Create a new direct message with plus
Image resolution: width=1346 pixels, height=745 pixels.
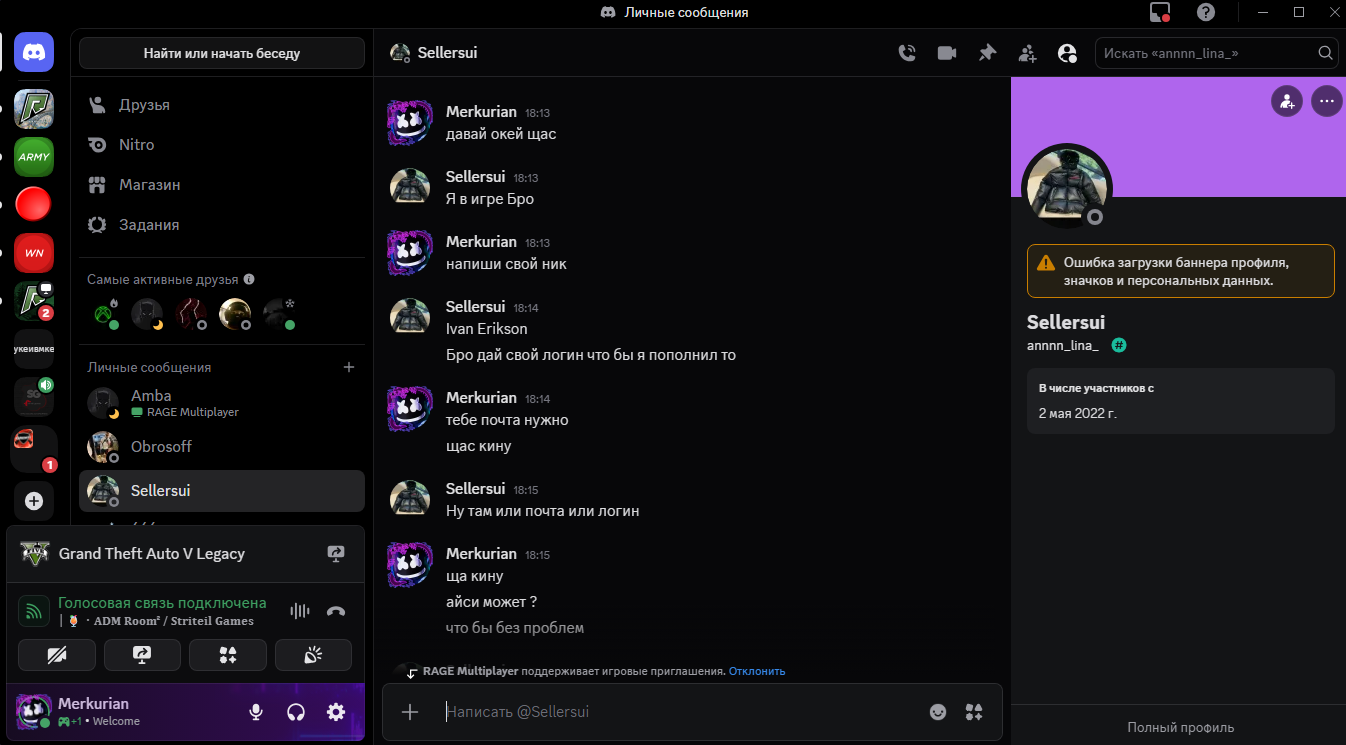[349, 367]
